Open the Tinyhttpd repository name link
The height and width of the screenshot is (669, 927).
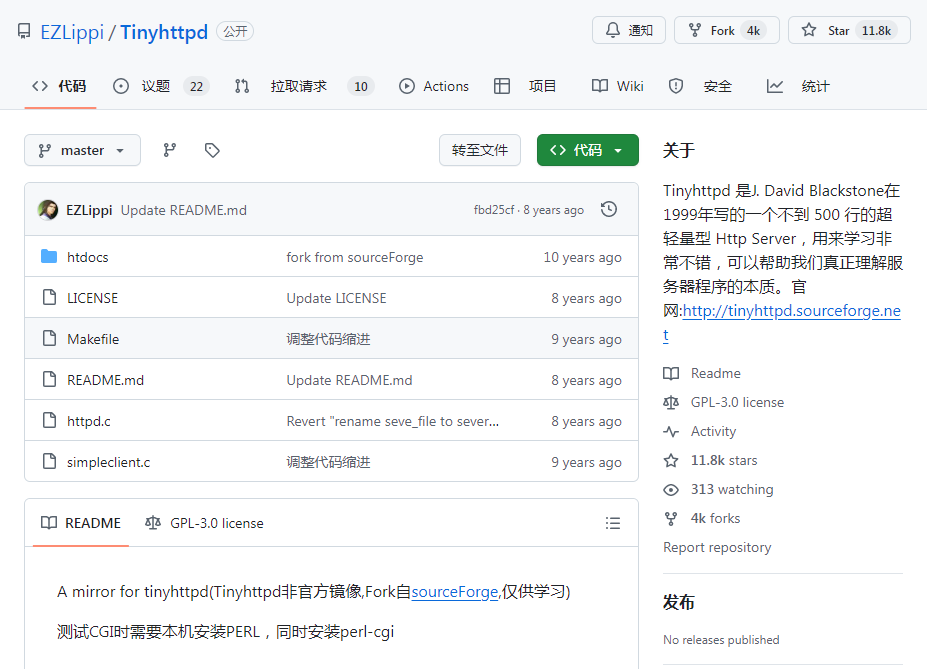click(x=164, y=32)
